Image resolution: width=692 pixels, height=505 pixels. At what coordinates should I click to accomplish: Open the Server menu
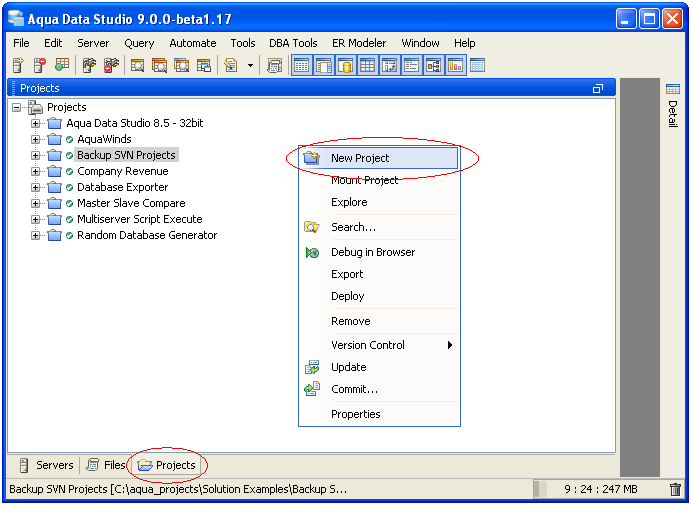(x=93, y=43)
